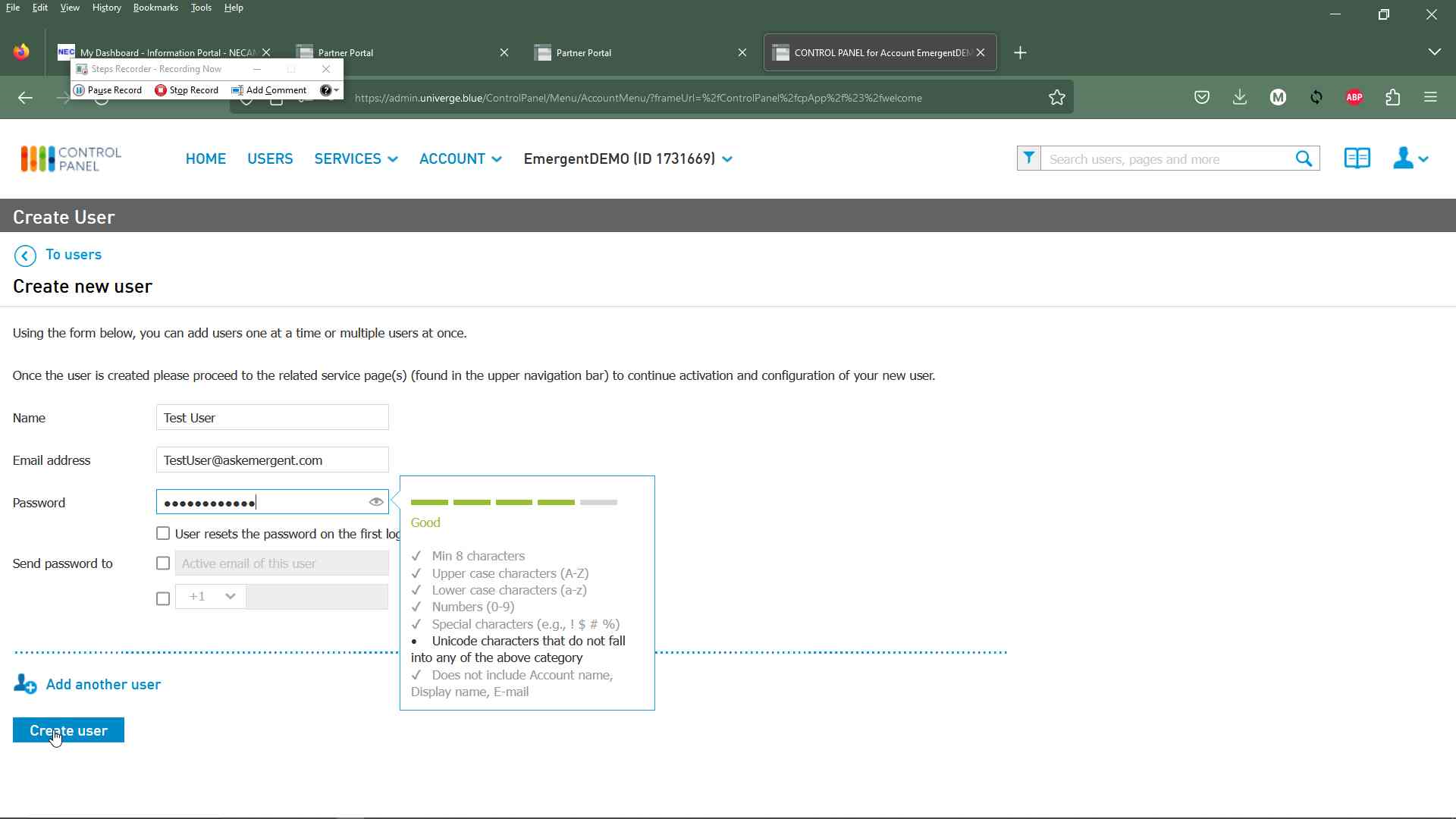Click the Firefox logo icon
1456x819 pixels.
(21, 52)
